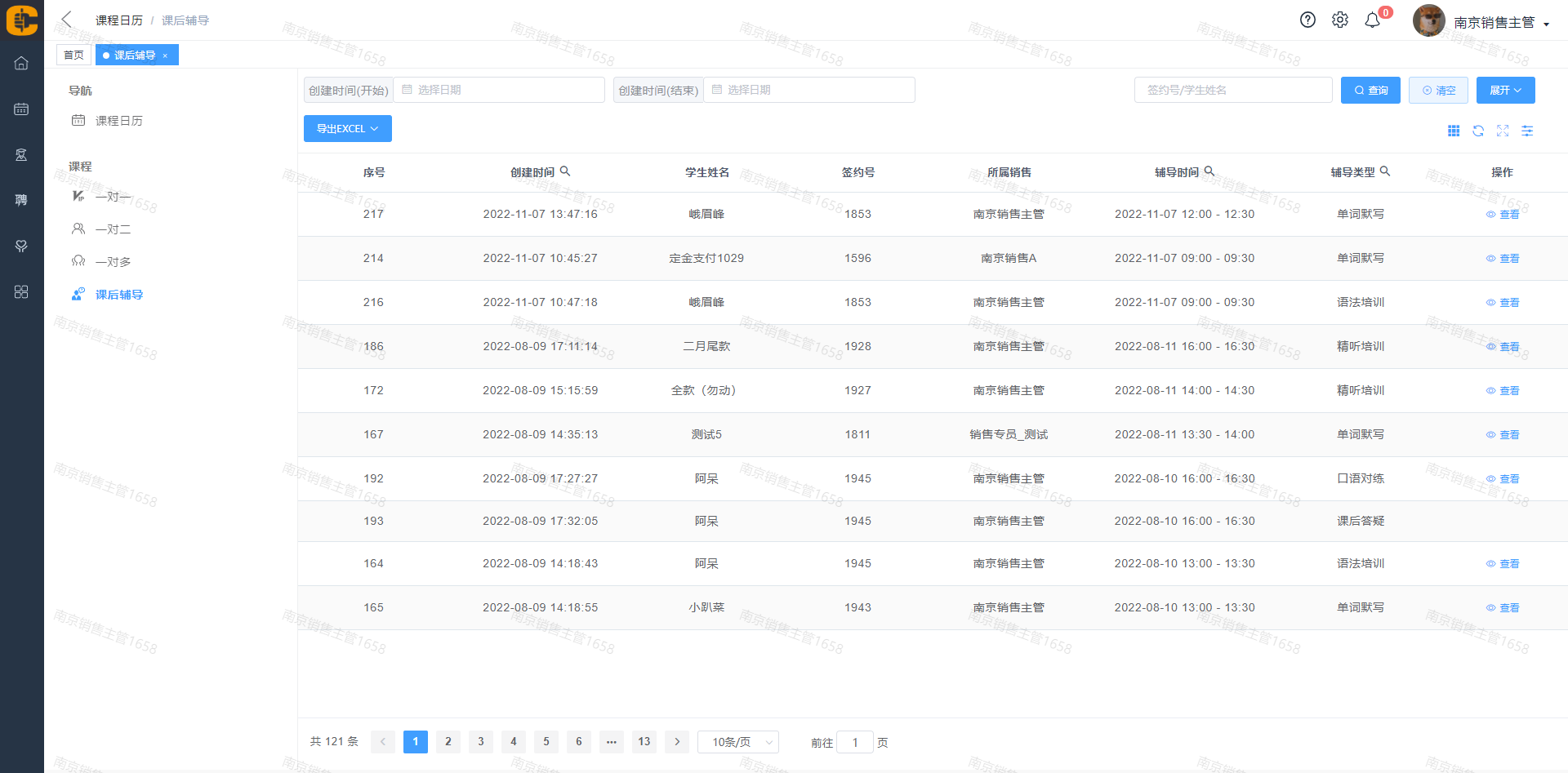Open the notification bell

1373,20
